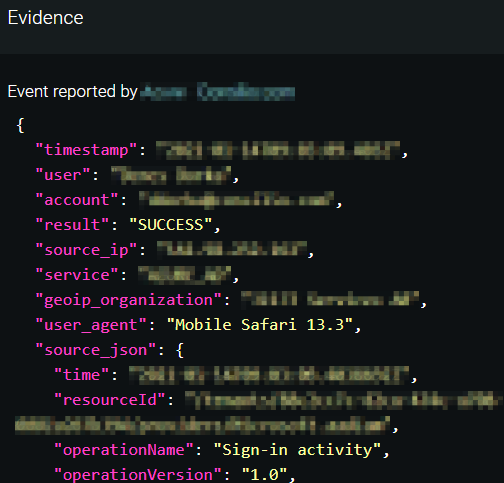Click the "result" JSON key
Screen dimensions: 504x483
pyautogui.click(x=72, y=225)
